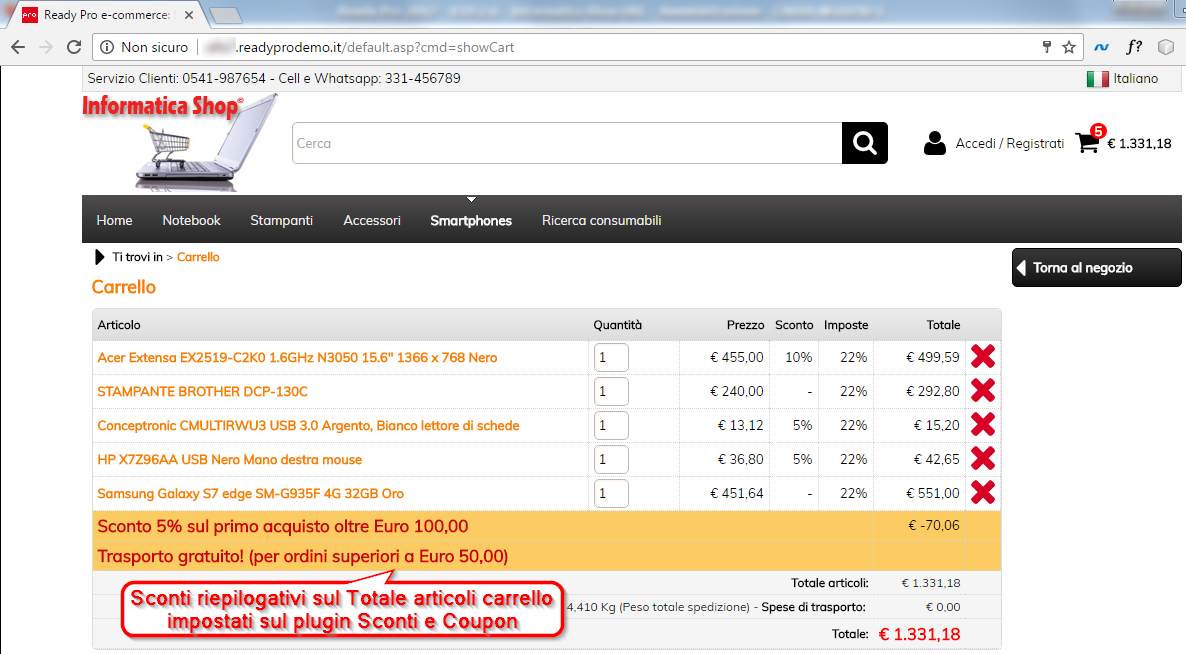Open Conceptronic CMULTIRWU3 product link

point(309,426)
